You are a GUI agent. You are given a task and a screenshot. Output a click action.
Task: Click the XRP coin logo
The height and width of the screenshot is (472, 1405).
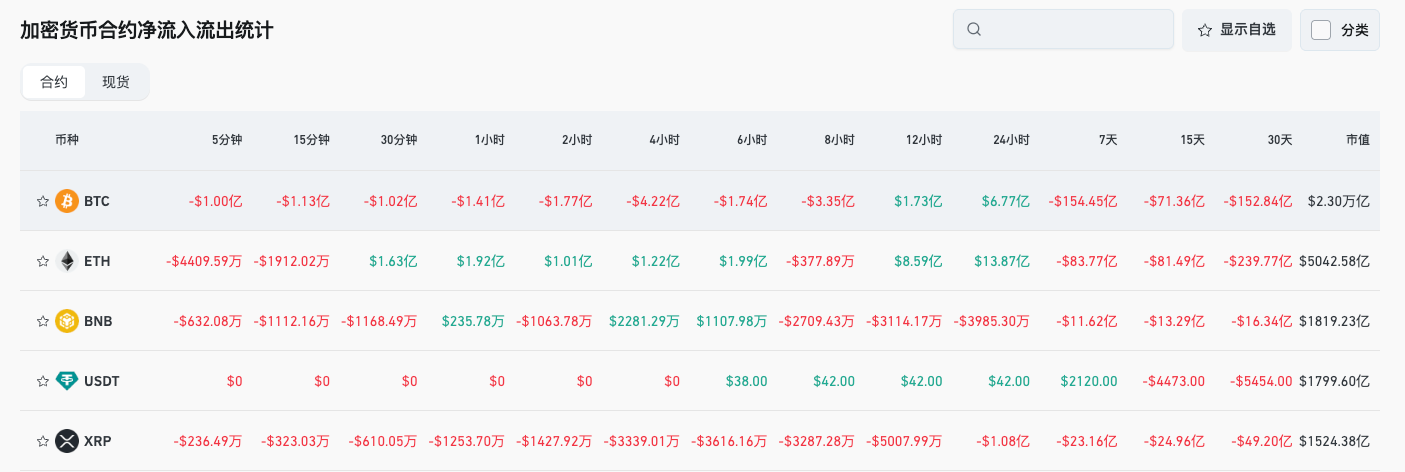[67, 441]
